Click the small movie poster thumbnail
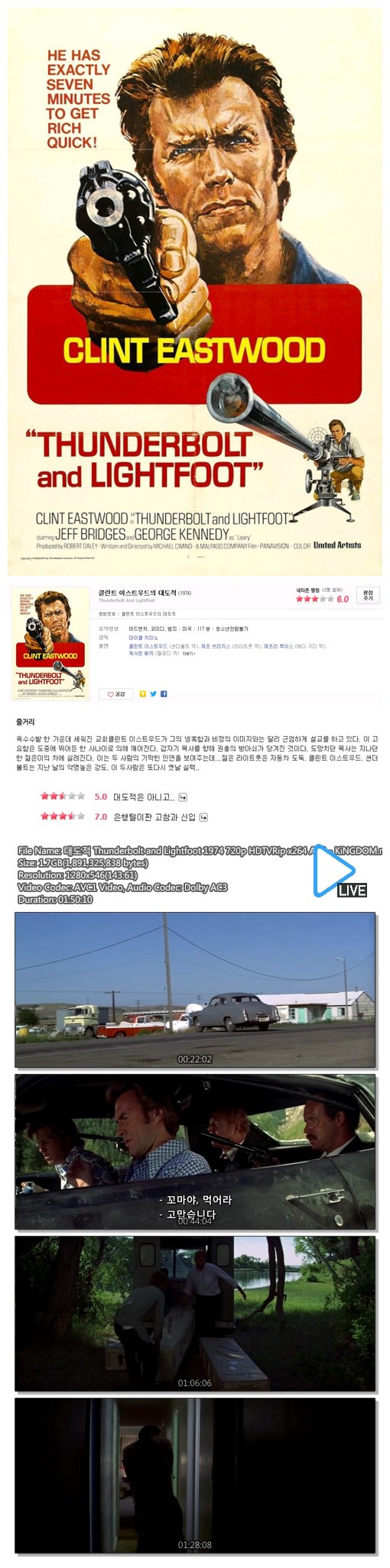390x1568 pixels. point(51,644)
